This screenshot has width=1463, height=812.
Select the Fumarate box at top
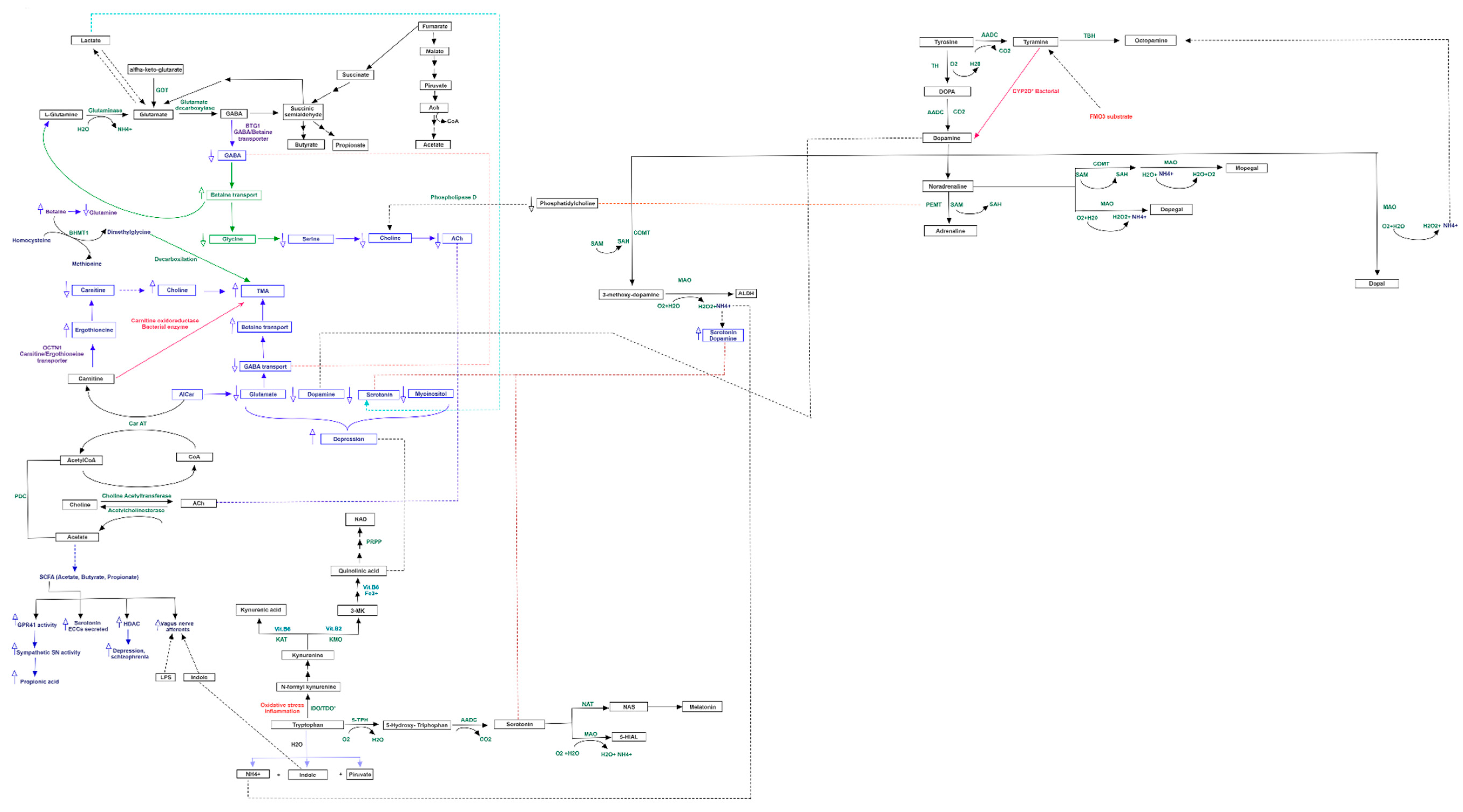434,26
